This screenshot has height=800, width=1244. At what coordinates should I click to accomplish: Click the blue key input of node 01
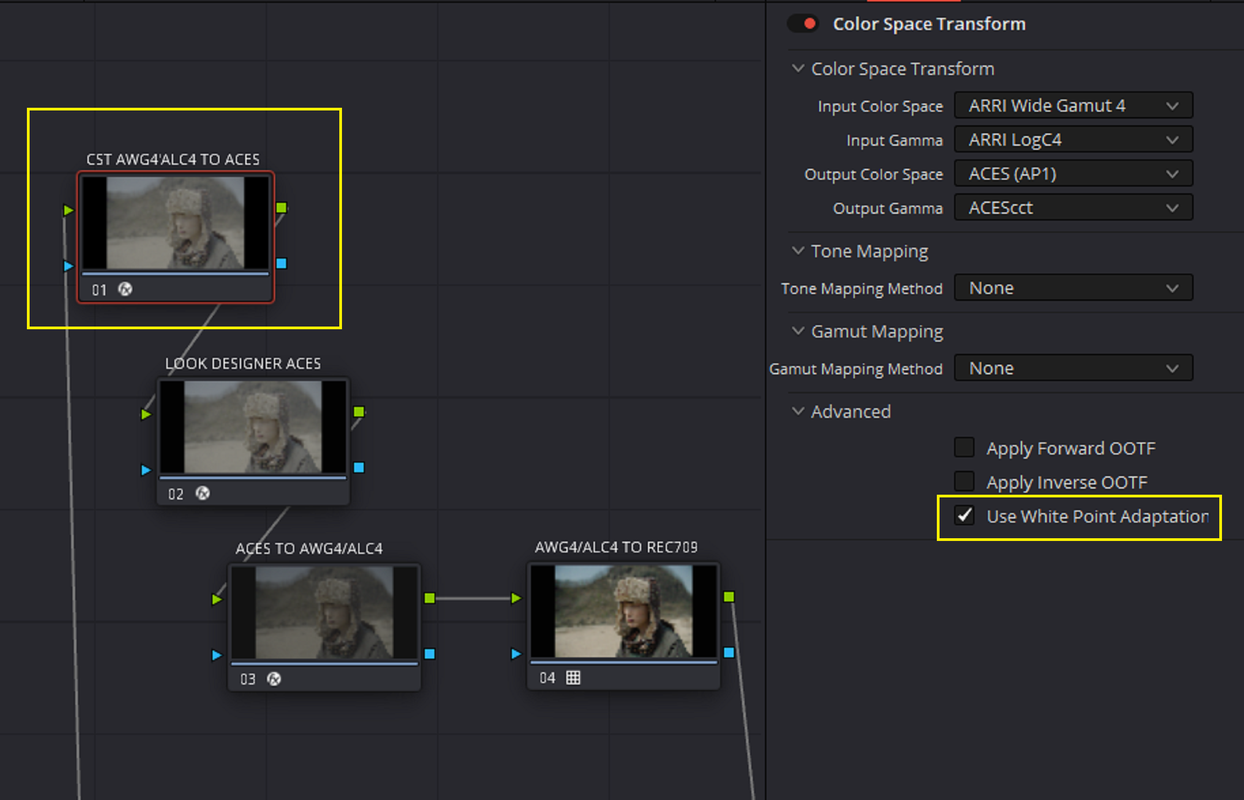pos(68,265)
